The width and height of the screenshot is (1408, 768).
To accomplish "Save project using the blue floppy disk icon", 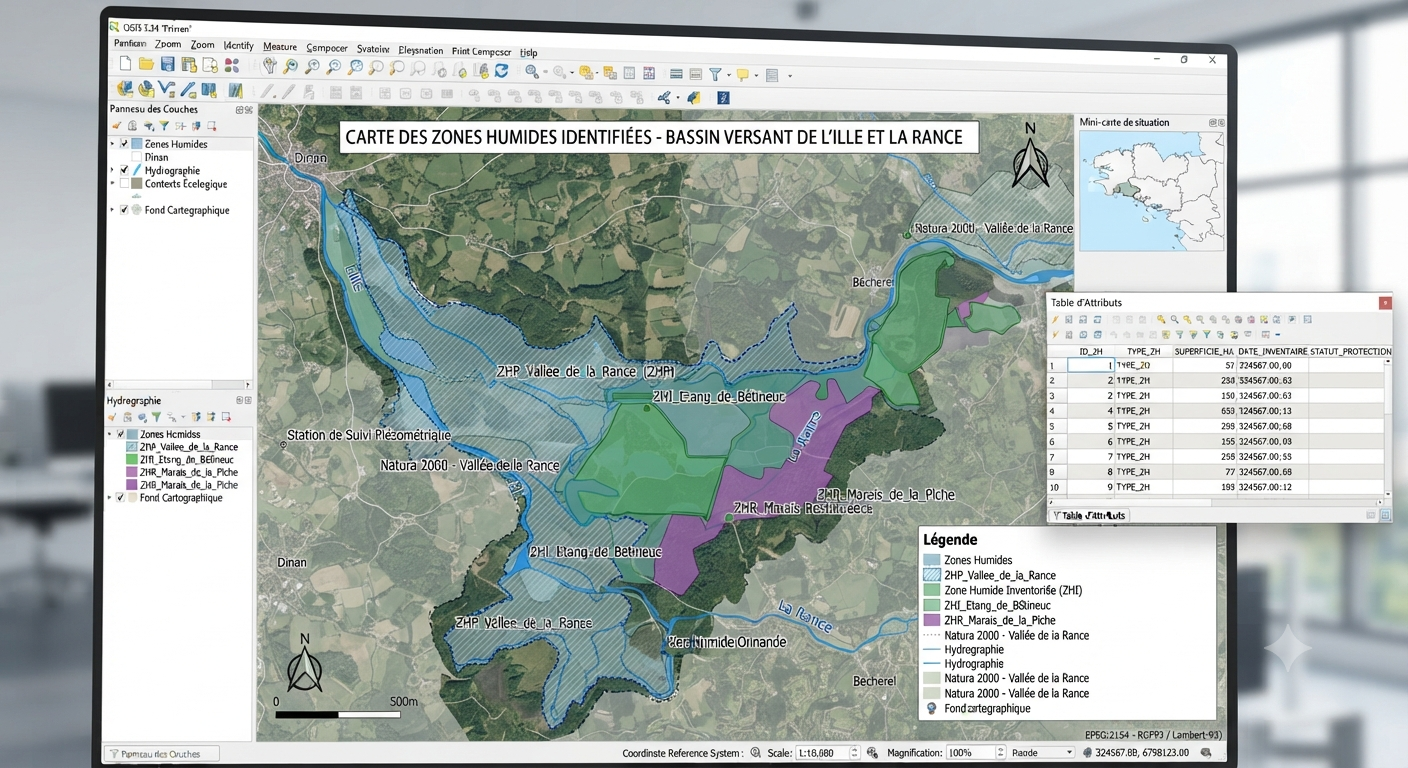I will 168,66.
